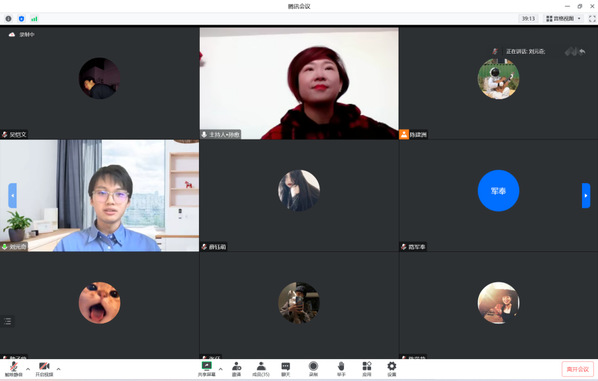Open the grid view layout dropdown

[563, 19]
